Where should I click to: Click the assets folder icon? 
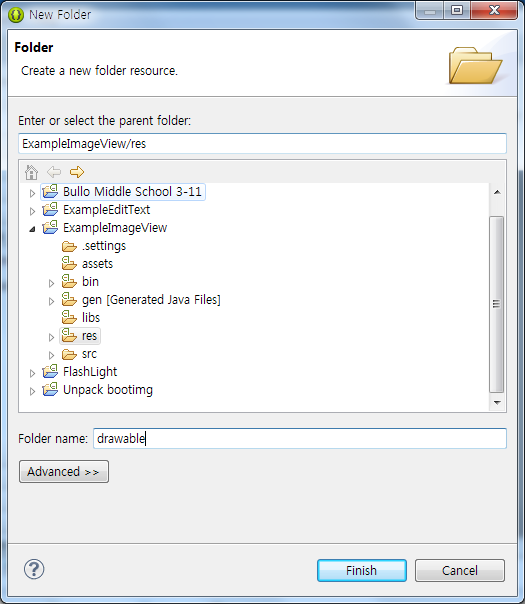[x=69, y=263]
